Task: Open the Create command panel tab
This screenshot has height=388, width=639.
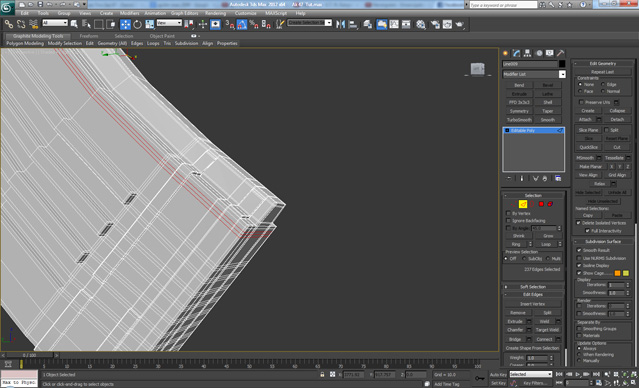Action: tap(506, 53)
